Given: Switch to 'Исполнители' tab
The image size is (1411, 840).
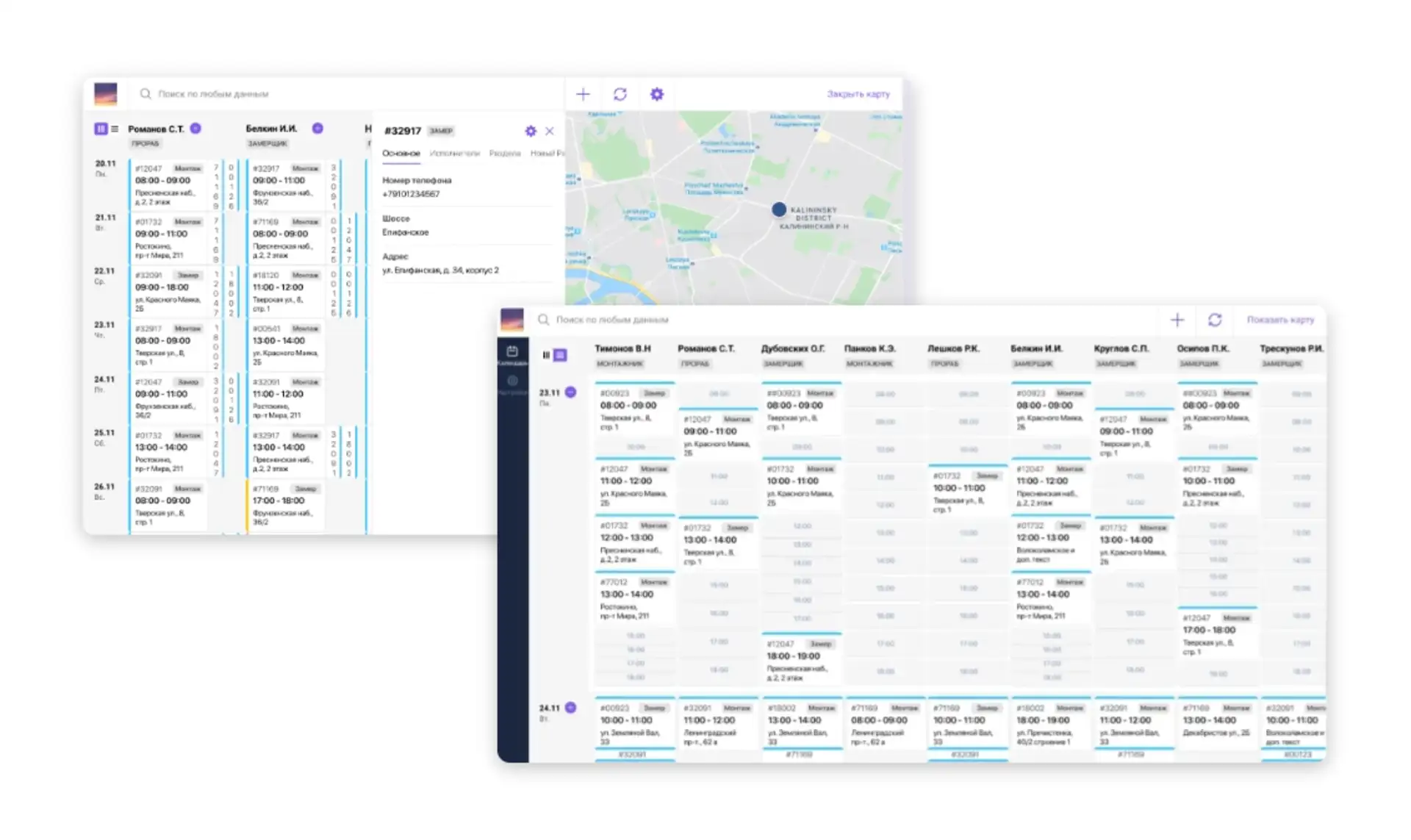Looking at the screenshot, I should (x=454, y=154).
